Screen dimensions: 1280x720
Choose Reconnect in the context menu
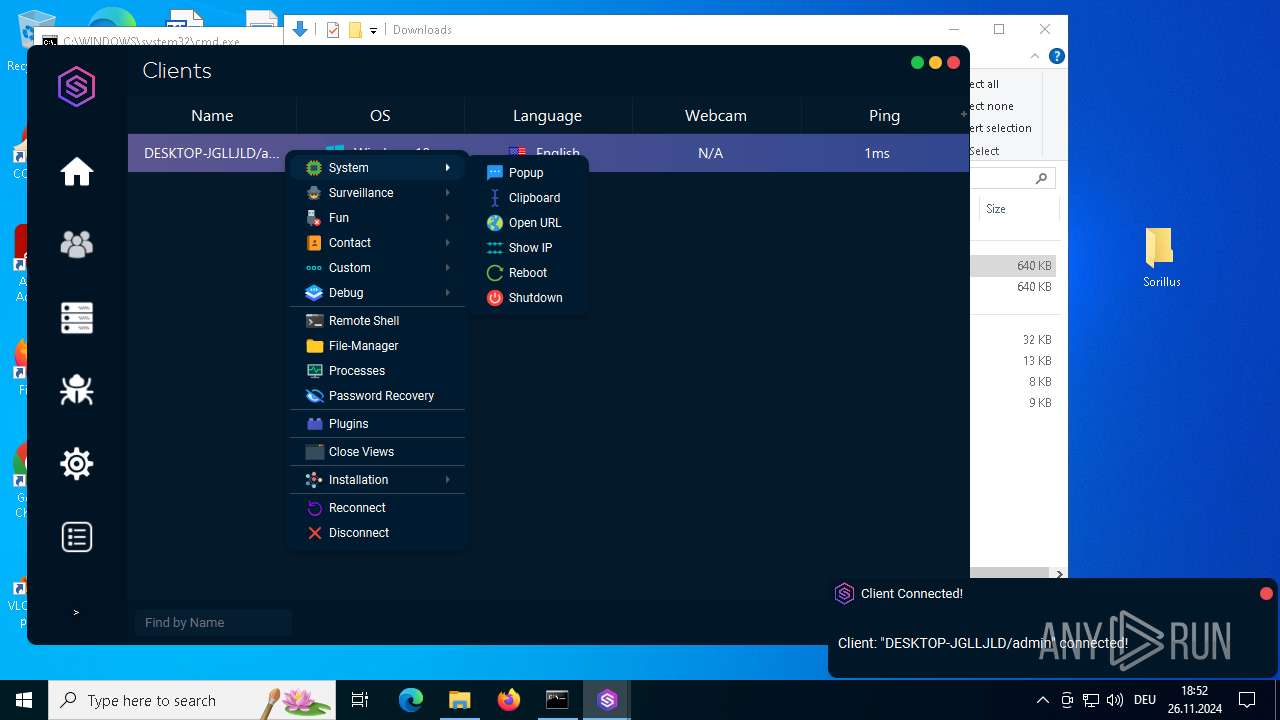[x=378, y=508]
